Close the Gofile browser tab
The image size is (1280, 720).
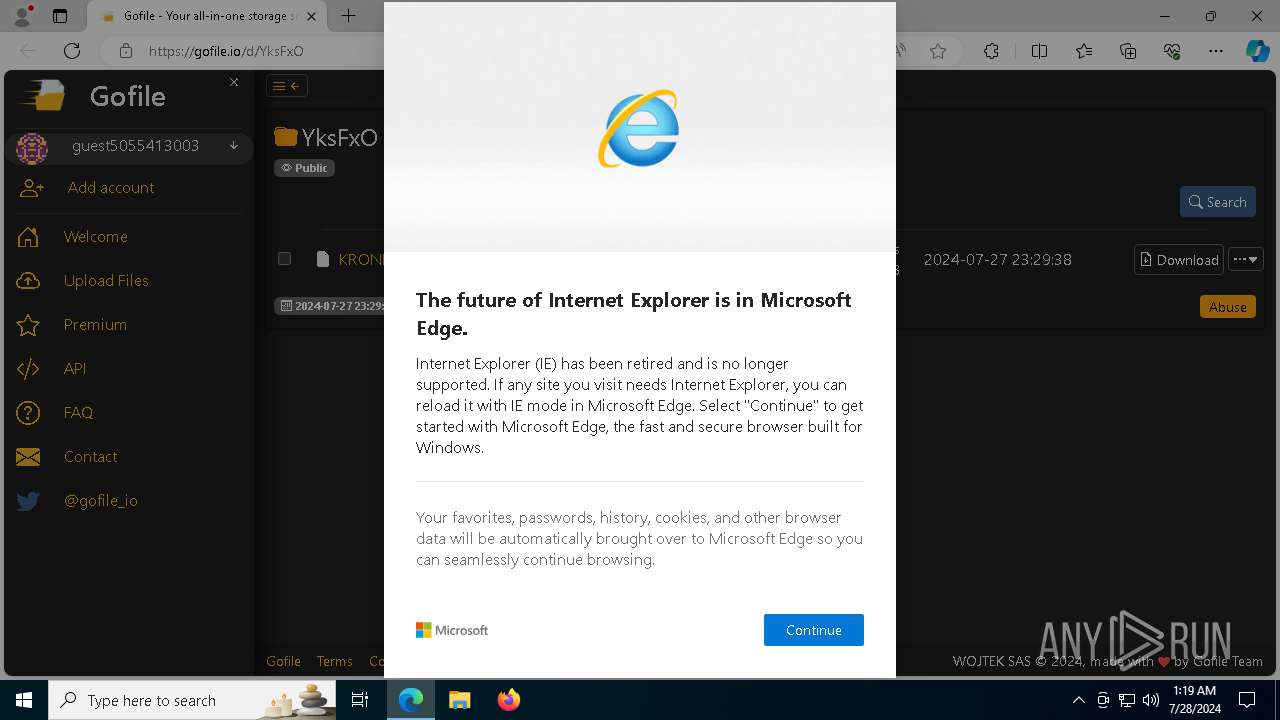pyautogui.click(x=310, y=16)
